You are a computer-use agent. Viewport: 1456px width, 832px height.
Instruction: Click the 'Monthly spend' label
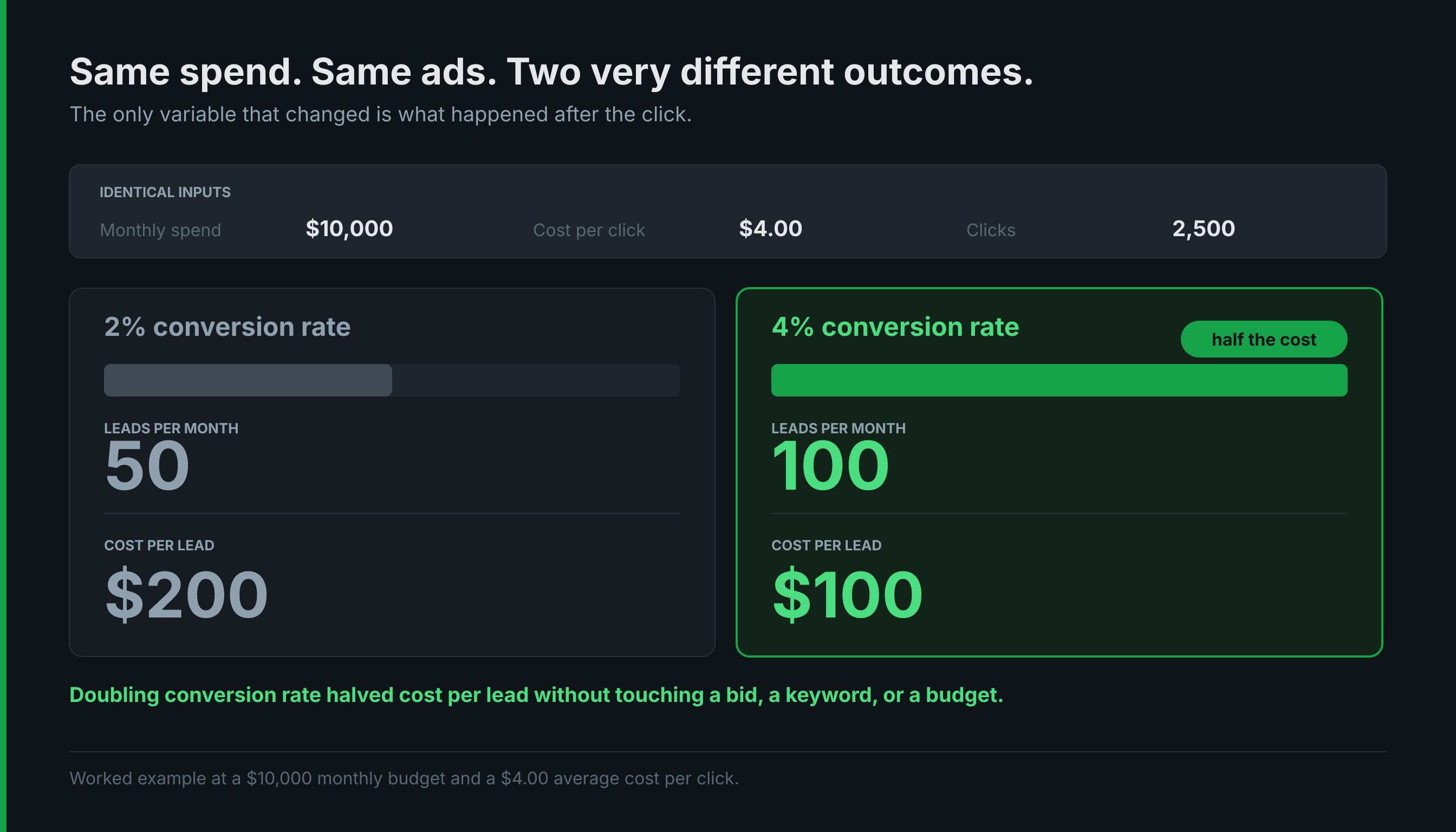point(160,230)
